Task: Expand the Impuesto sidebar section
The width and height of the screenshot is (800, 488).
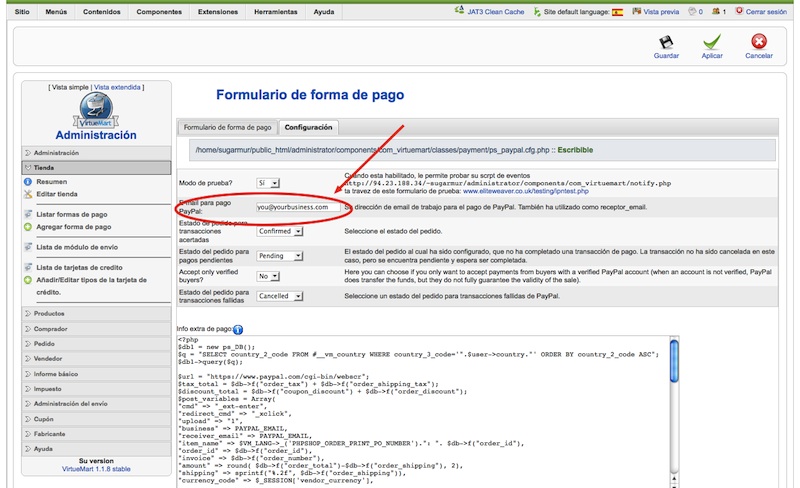Action: pyautogui.click(x=96, y=389)
